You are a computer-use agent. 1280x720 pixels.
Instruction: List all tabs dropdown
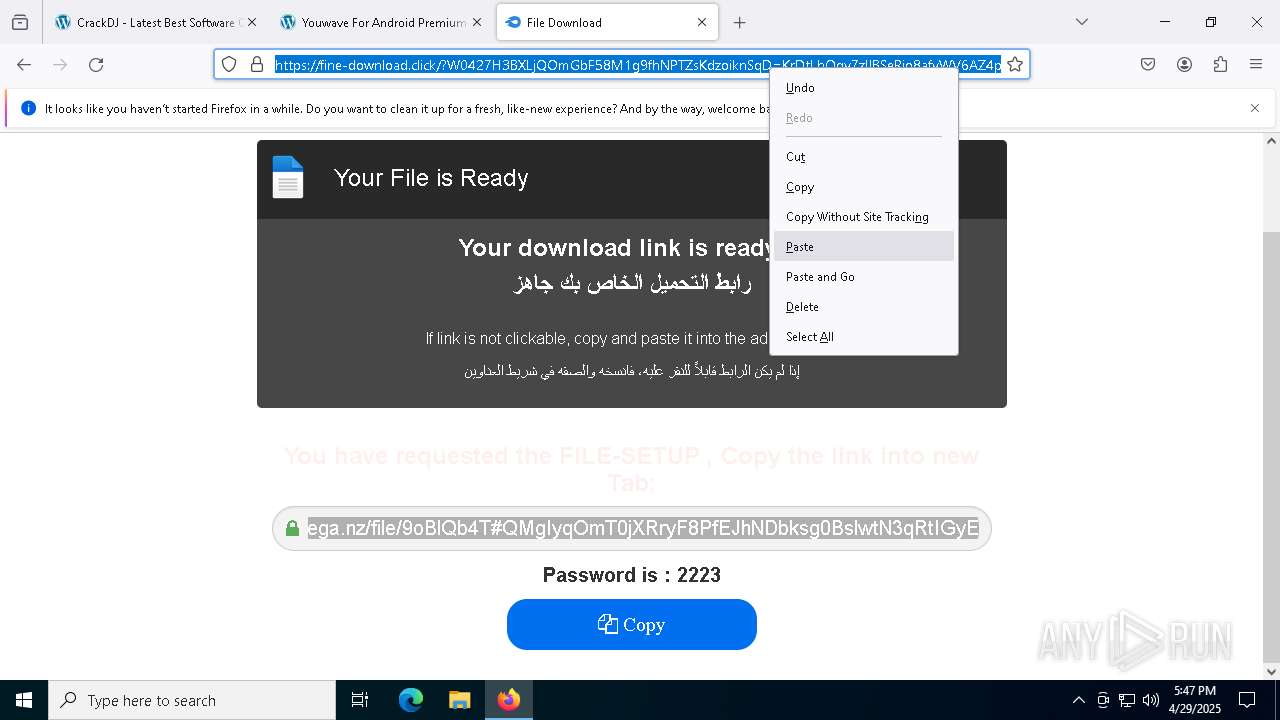(1081, 22)
